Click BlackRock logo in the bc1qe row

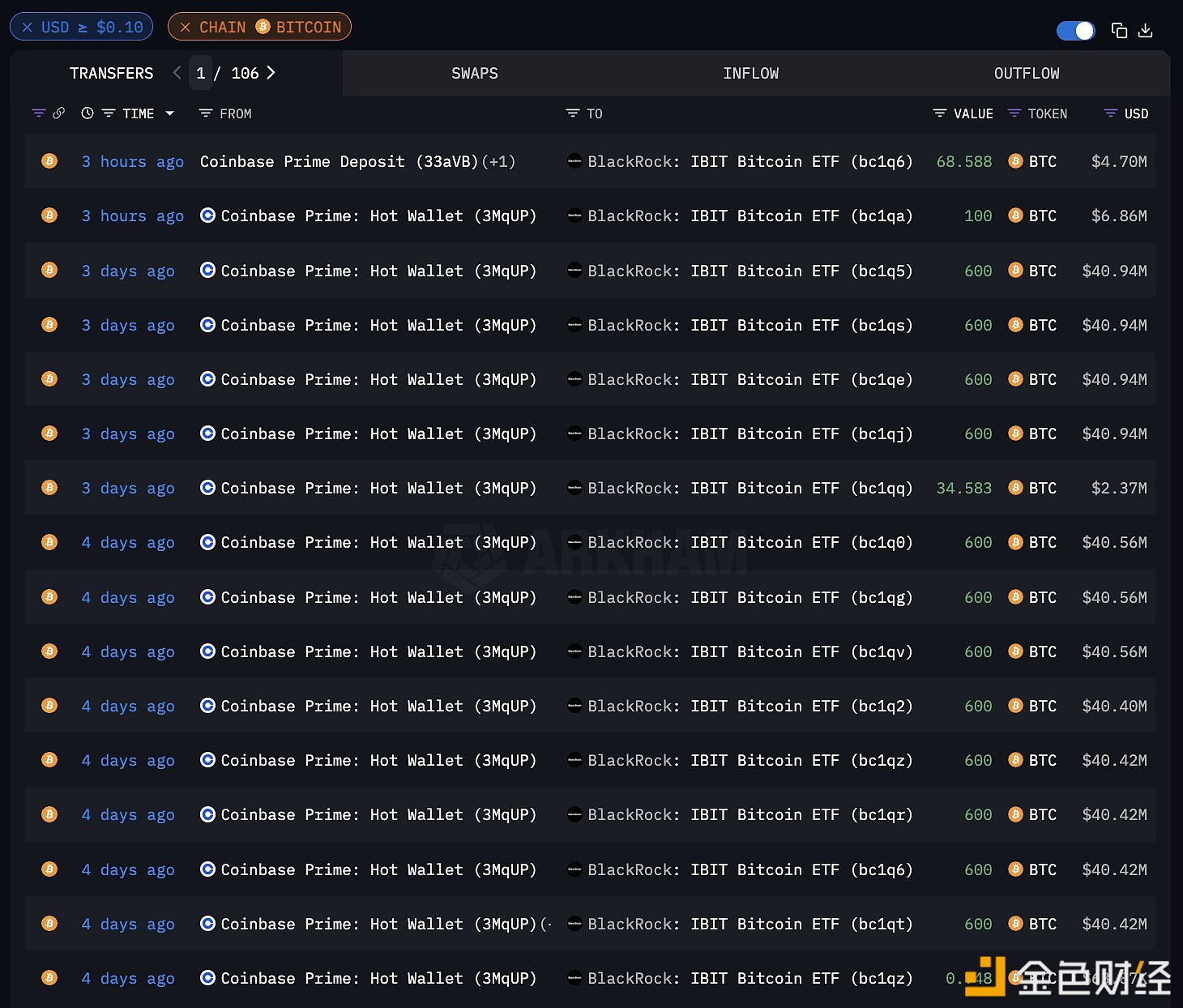(x=574, y=379)
